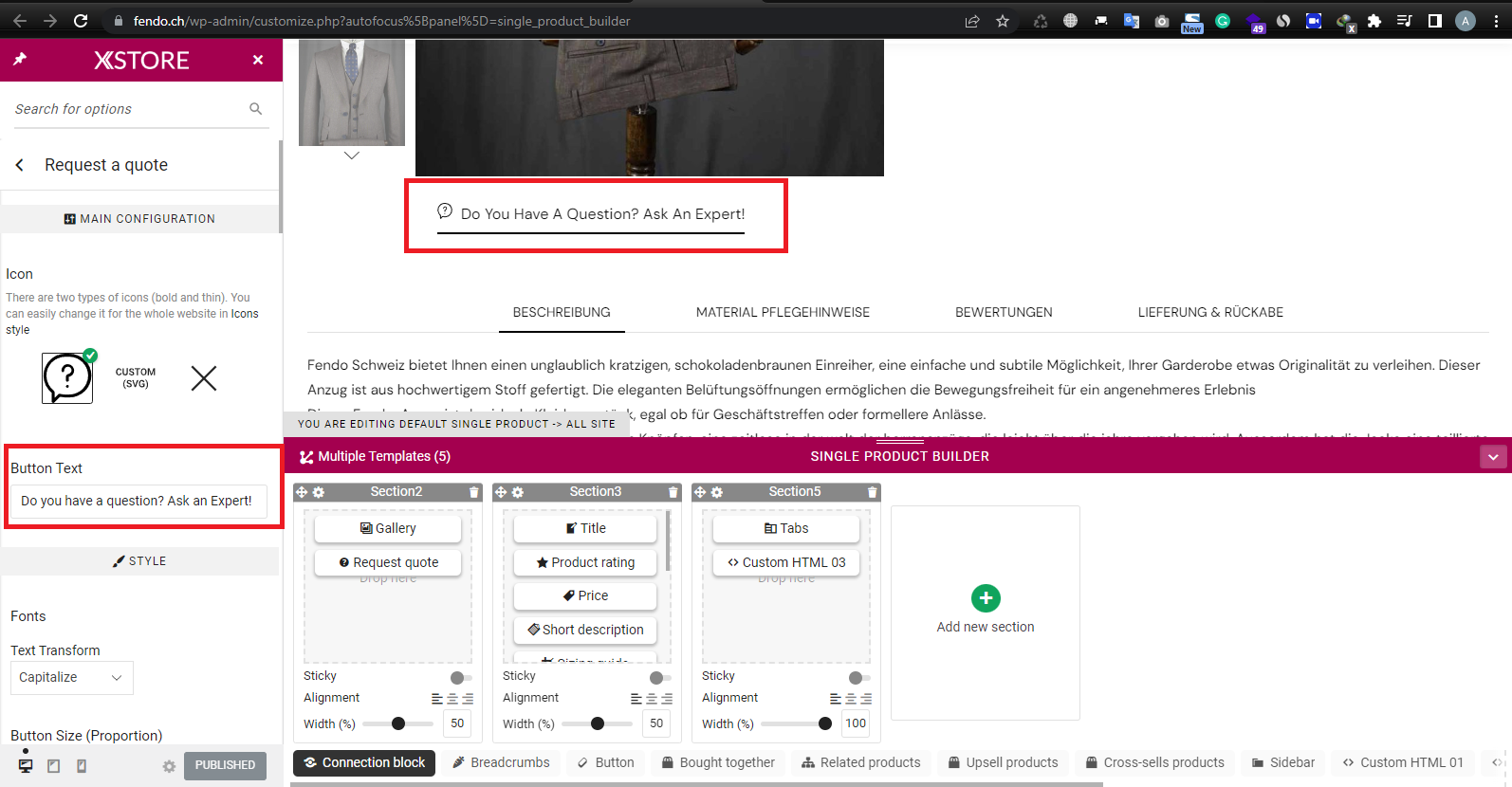Select Custom HTML 03 element in Section5
The image size is (1512, 787).
pos(786,562)
